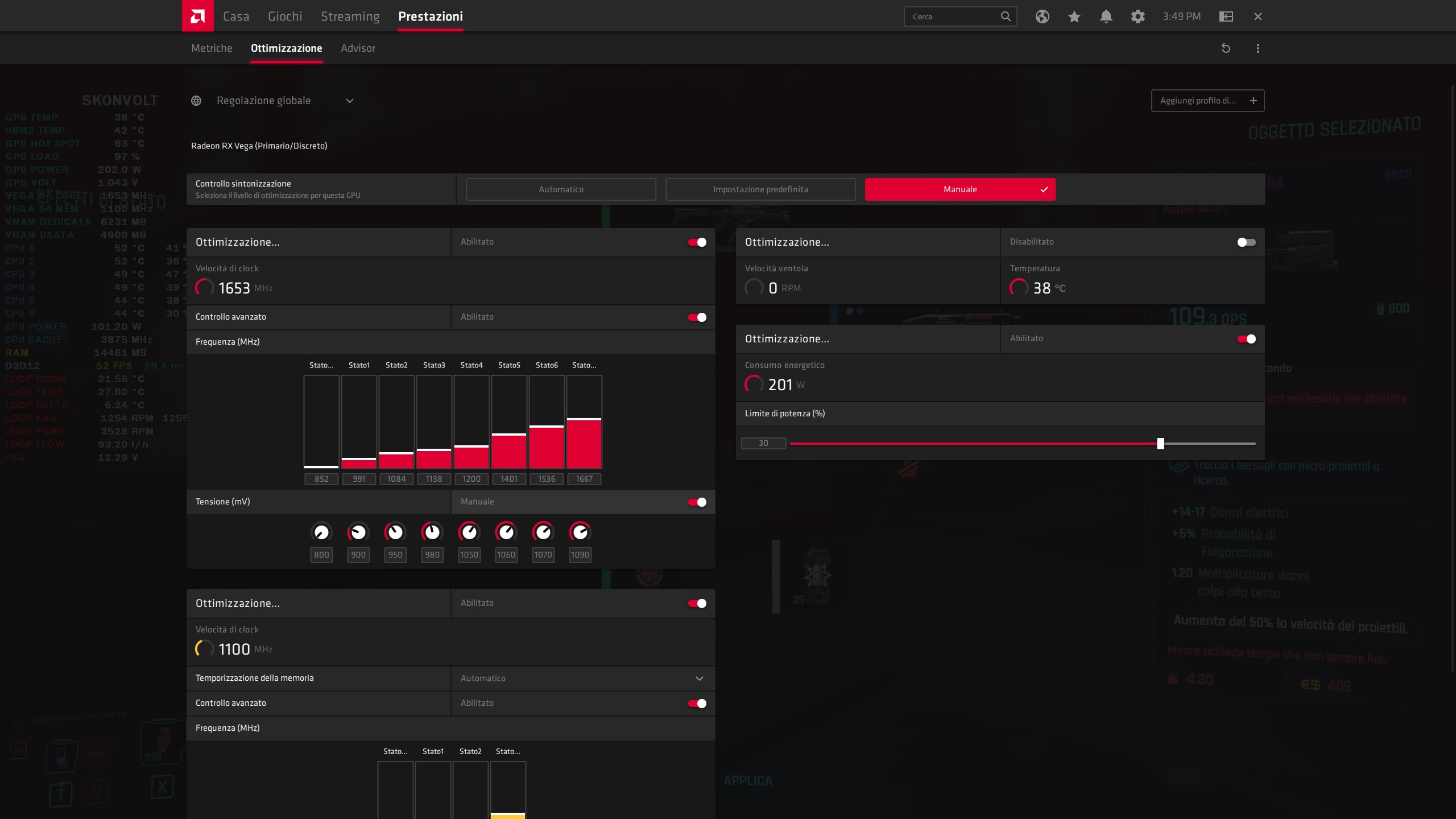Click the 1050 mV voltage knob
1456x819 pixels.
tap(469, 532)
